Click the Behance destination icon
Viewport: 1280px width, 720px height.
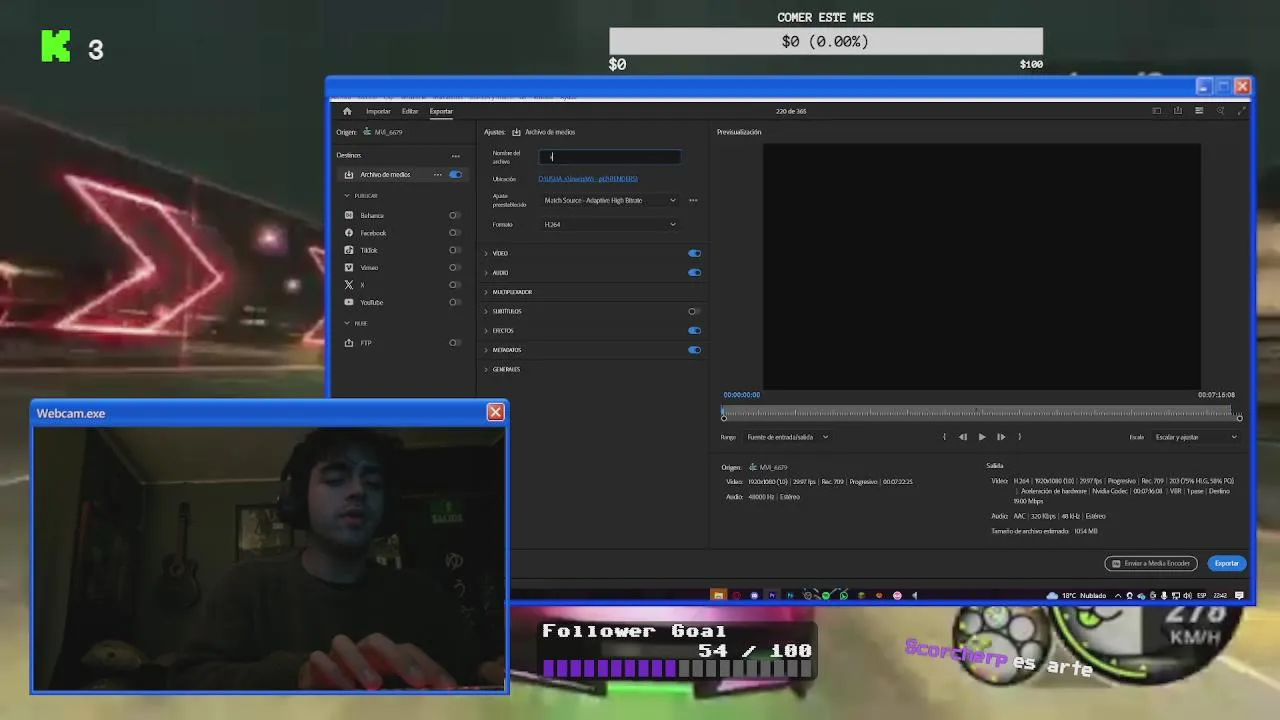[x=349, y=215]
